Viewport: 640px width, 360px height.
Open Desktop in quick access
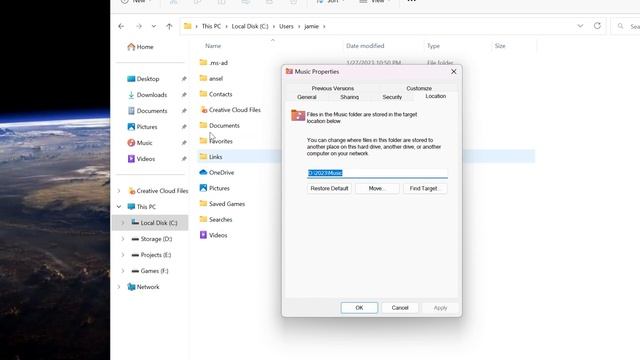pos(143,79)
